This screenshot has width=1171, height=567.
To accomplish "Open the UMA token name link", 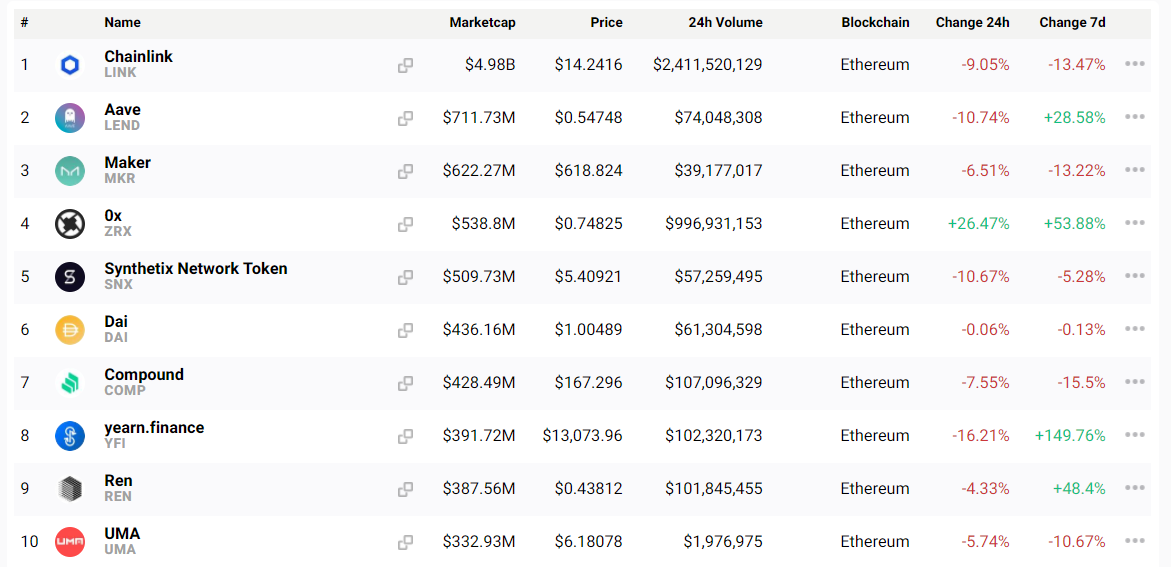I will [122, 534].
